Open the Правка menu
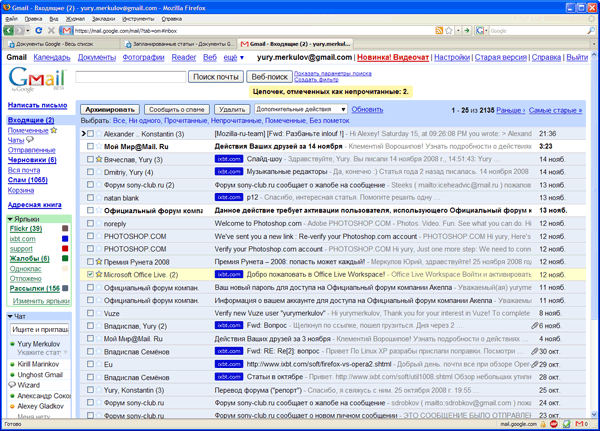The height and width of the screenshot is (431, 600). point(33,19)
